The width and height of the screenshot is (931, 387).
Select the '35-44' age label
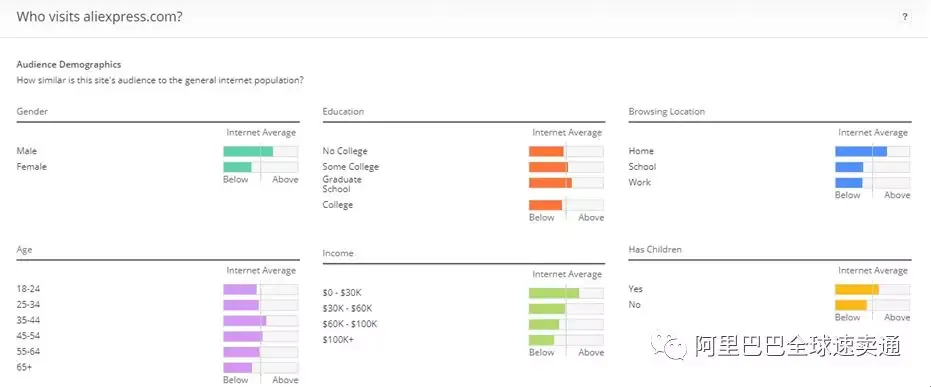pos(28,321)
